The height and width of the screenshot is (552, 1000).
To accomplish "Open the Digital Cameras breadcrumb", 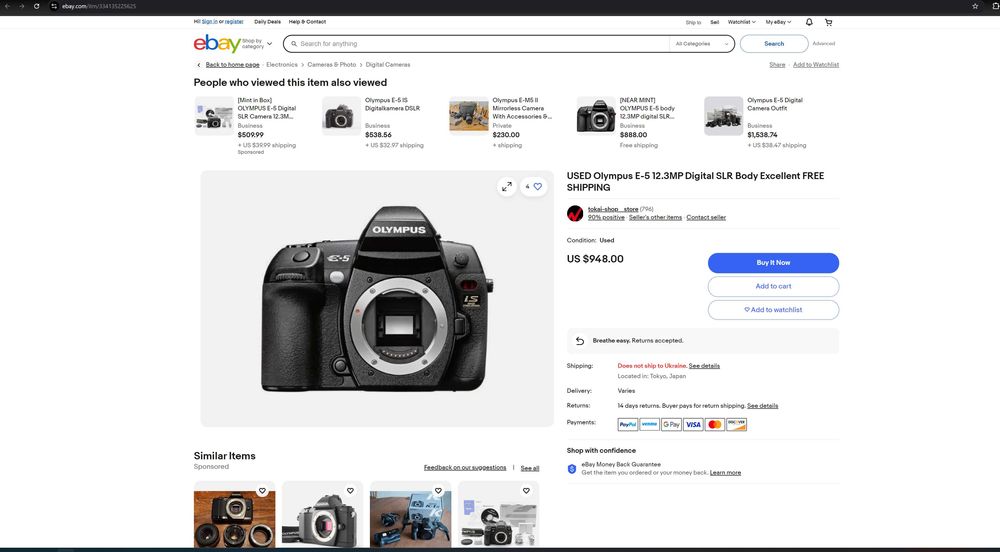I will pyautogui.click(x=388, y=65).
